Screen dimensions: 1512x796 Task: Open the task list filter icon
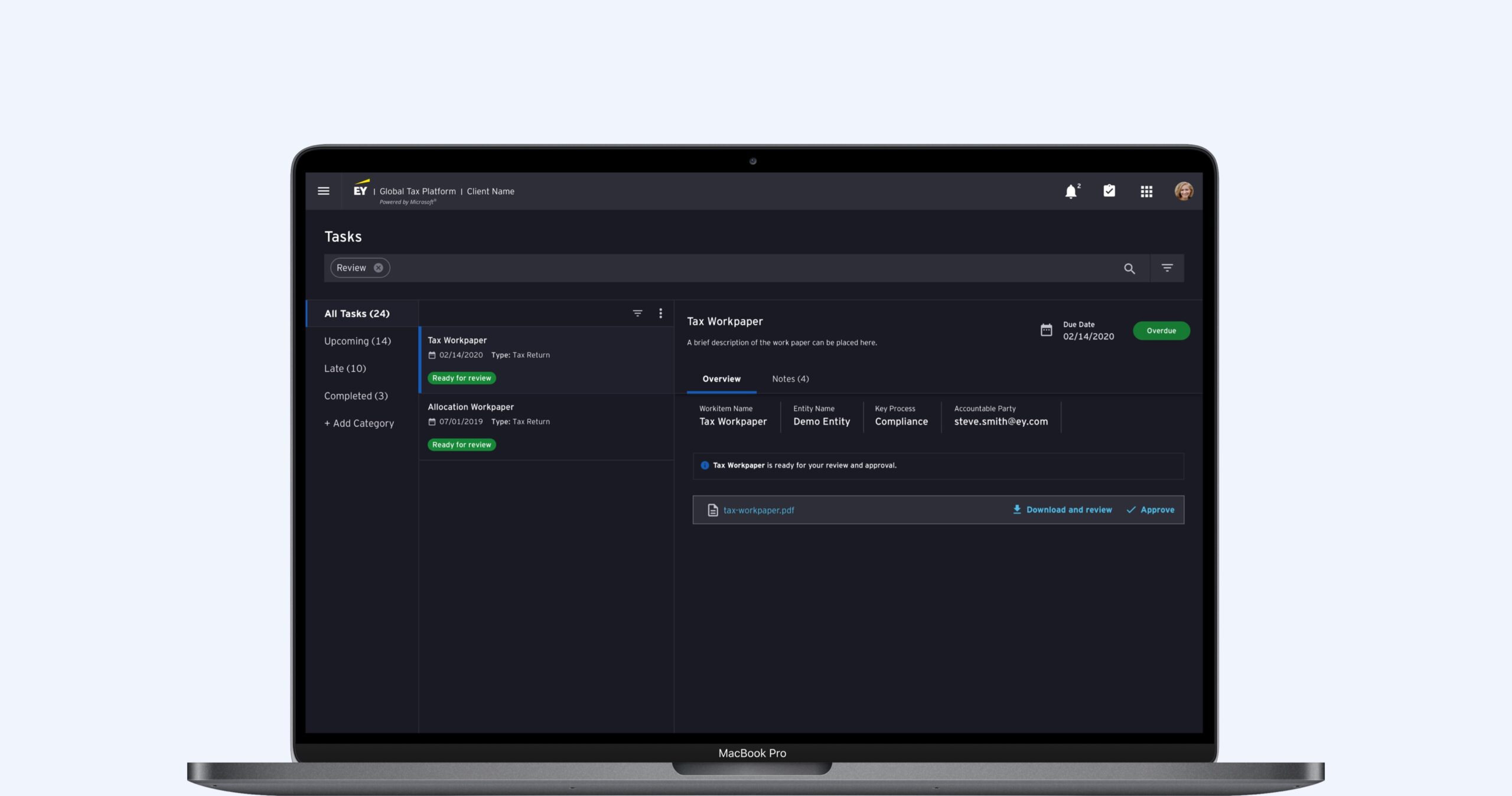click(x=637, y=314)
